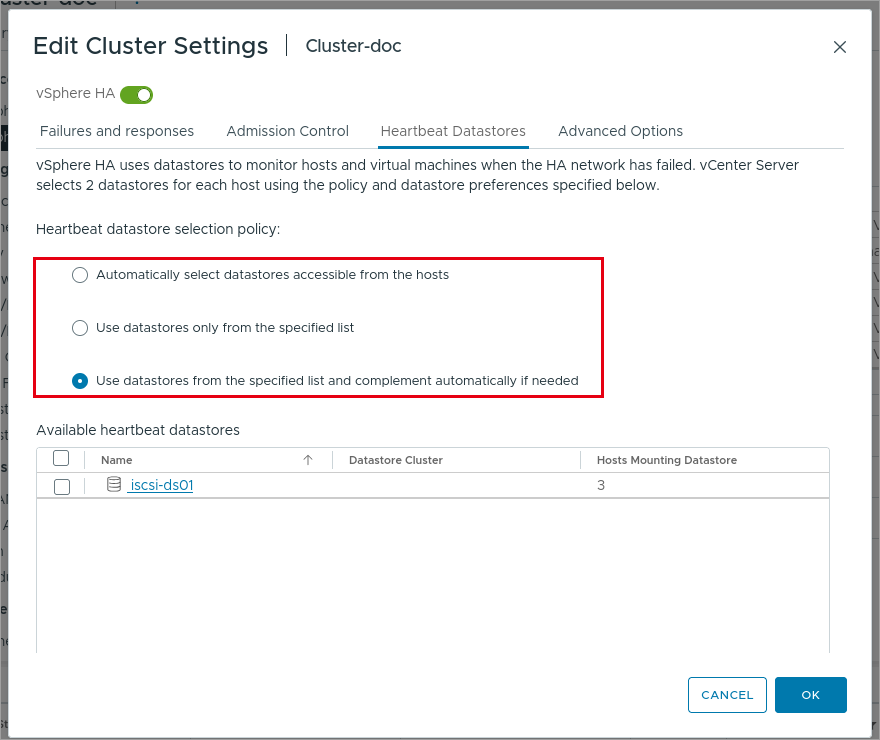Tick the iscsi-ds01 datastore checkbox
Screen dimensions: 880x740
(62, 486)
